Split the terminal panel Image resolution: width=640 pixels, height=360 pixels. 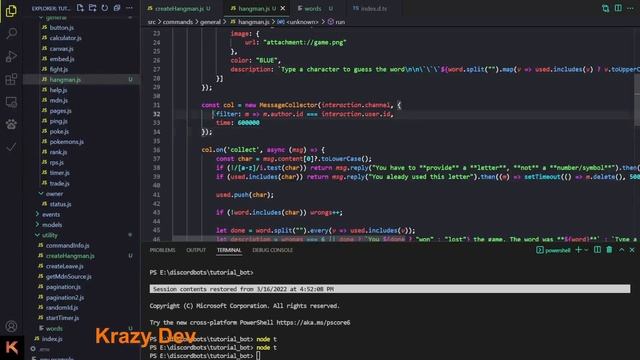point(597,250)
